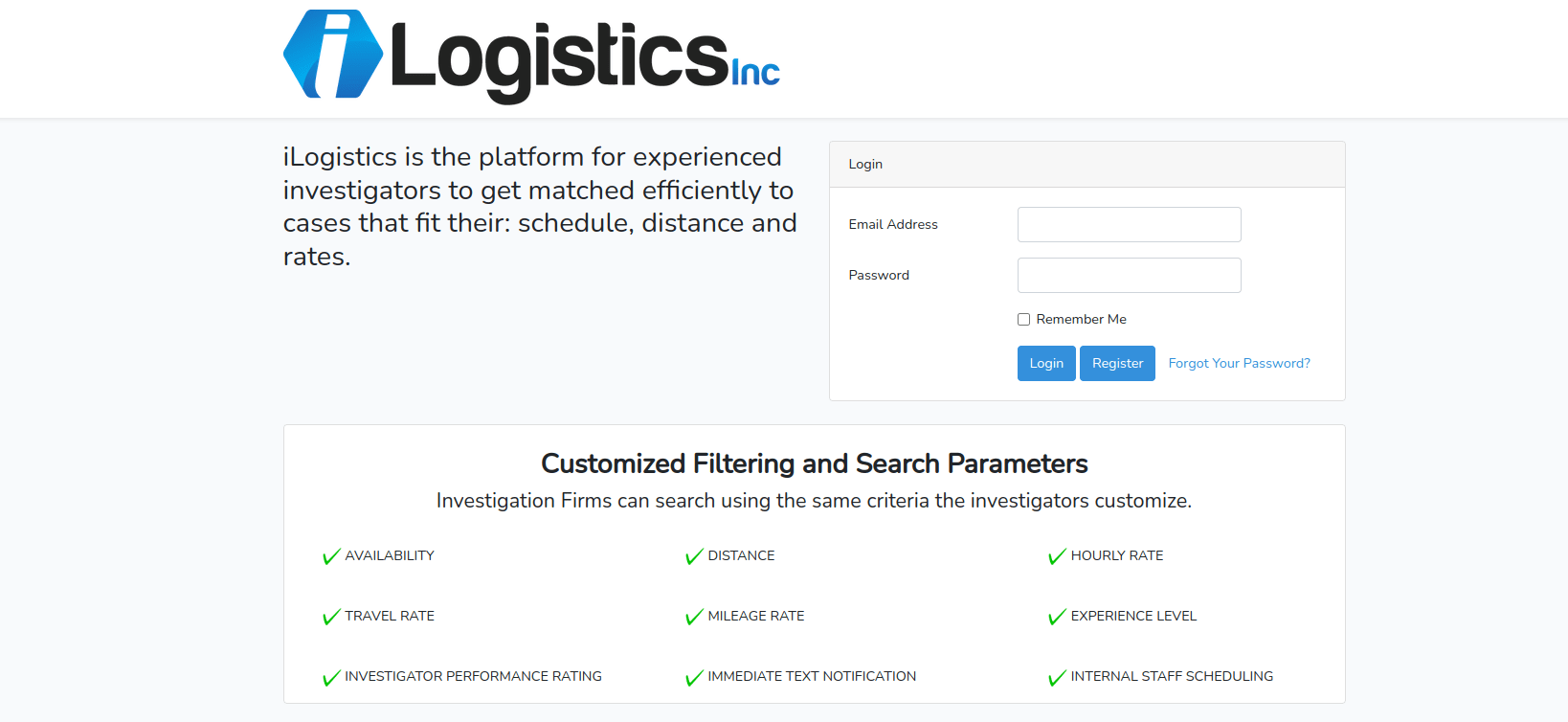Click the Logistics Inc wordmark text
The height and width of the screenshot is (722, 1568).
(585, 59)
